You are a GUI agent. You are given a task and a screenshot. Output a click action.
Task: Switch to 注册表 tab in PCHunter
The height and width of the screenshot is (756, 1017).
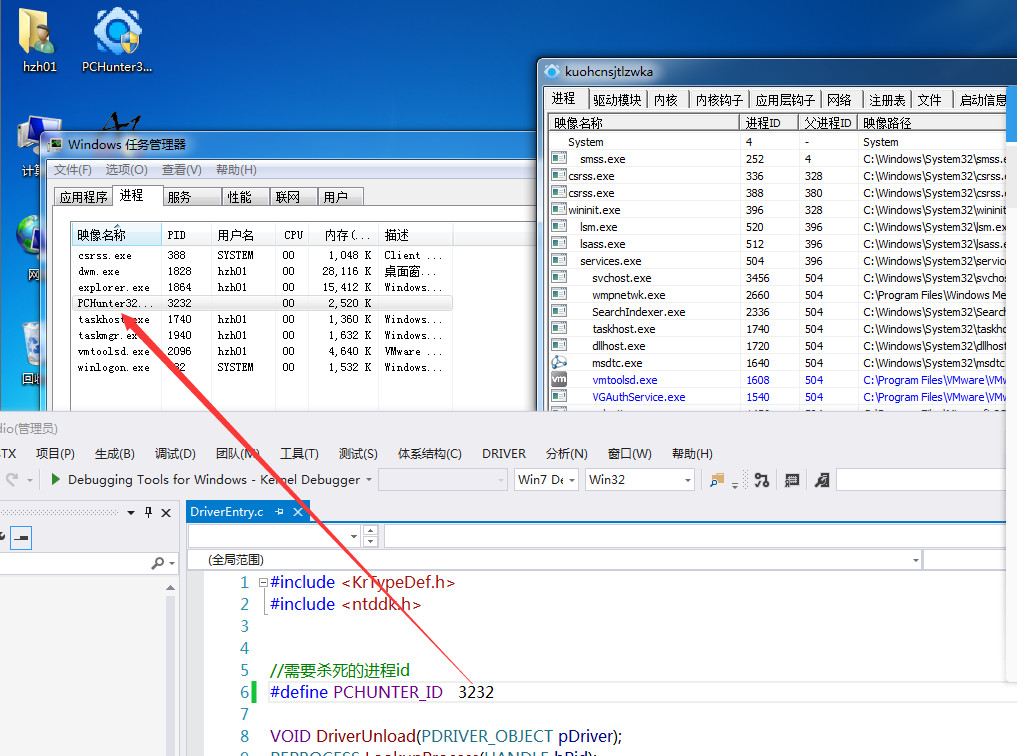(x=887, y=100)
